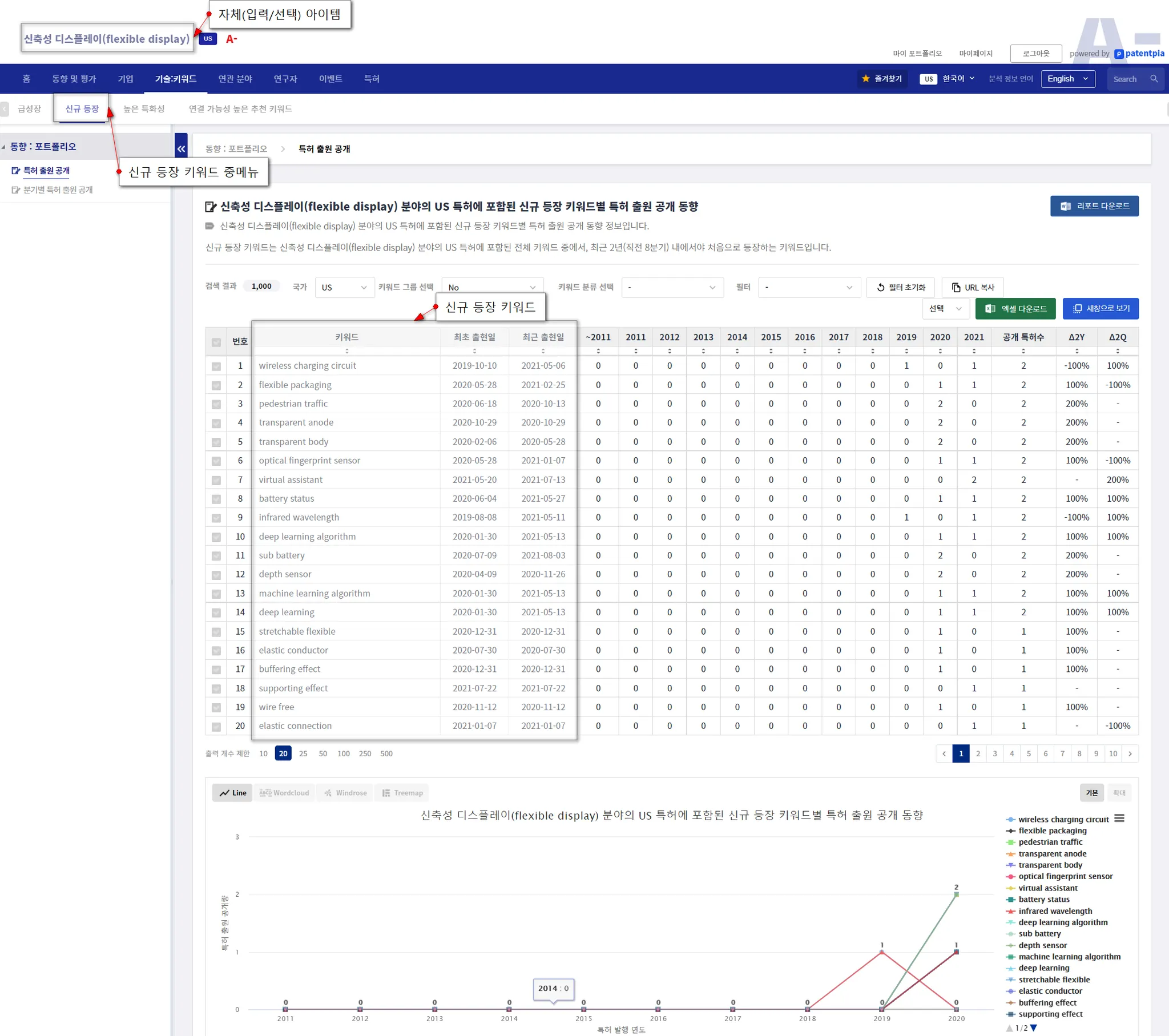Click the 리포트 다운로드 button
Image resolution: width=1169 pixels, height=1036 pixels.
(1094, 206)
